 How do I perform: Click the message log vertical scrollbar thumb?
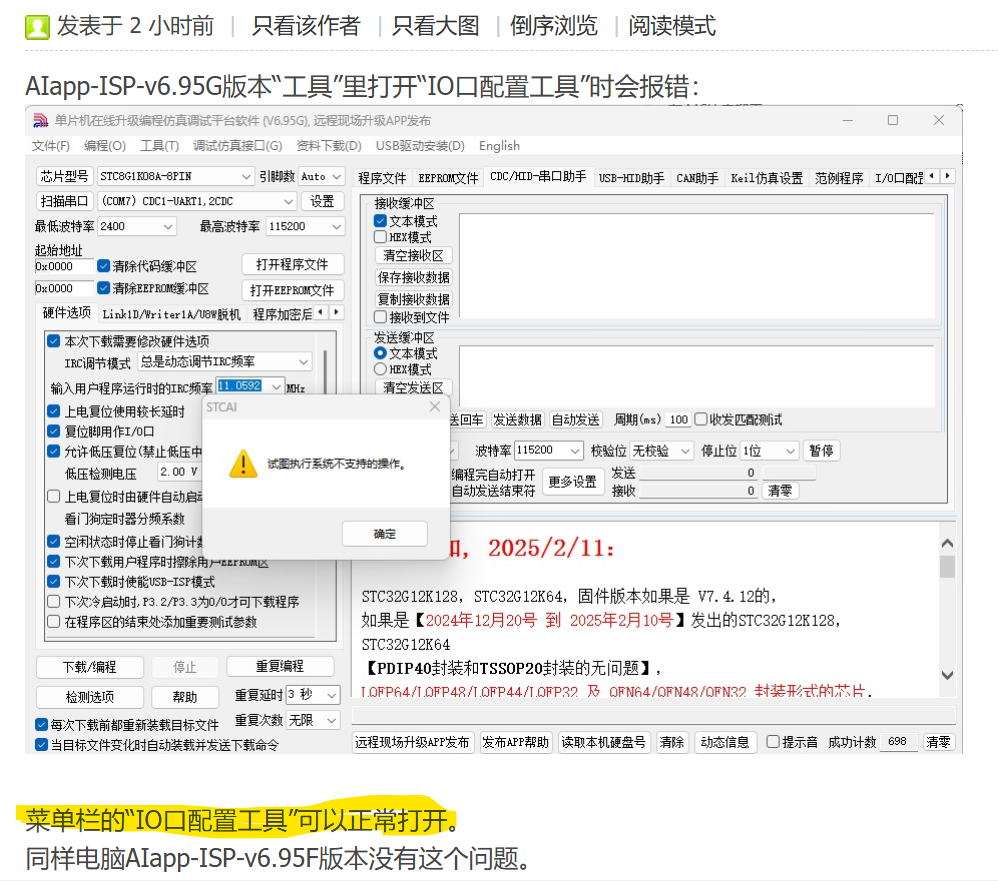coord(947,567)
